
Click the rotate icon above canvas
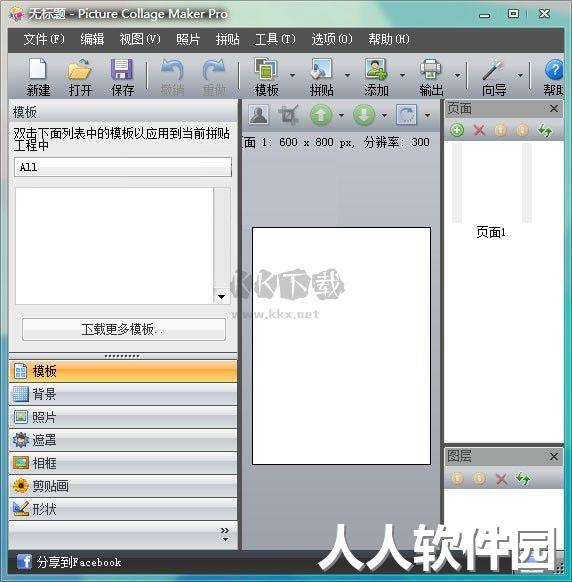(407, 115)
